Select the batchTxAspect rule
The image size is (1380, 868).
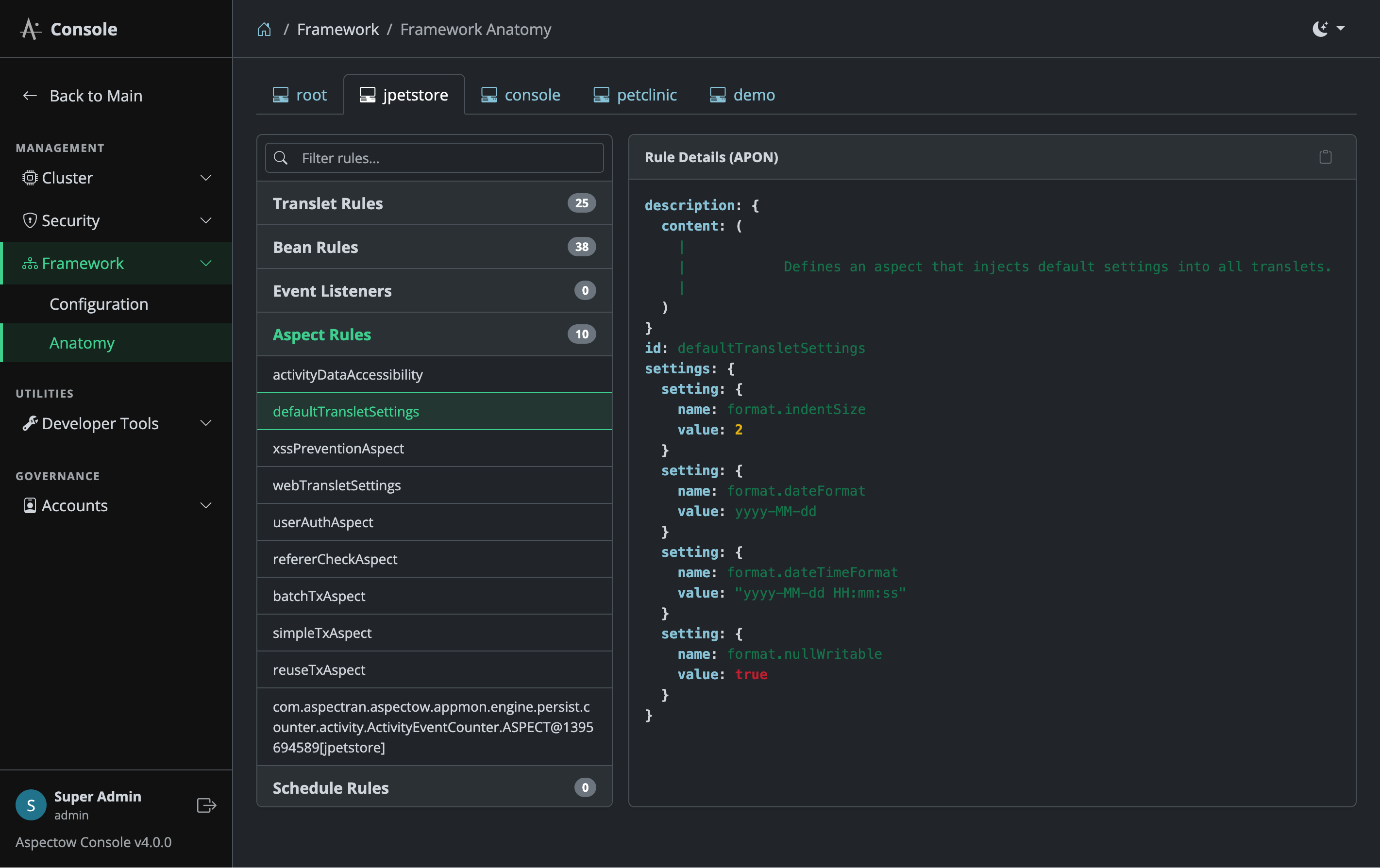tap(435, 596)
